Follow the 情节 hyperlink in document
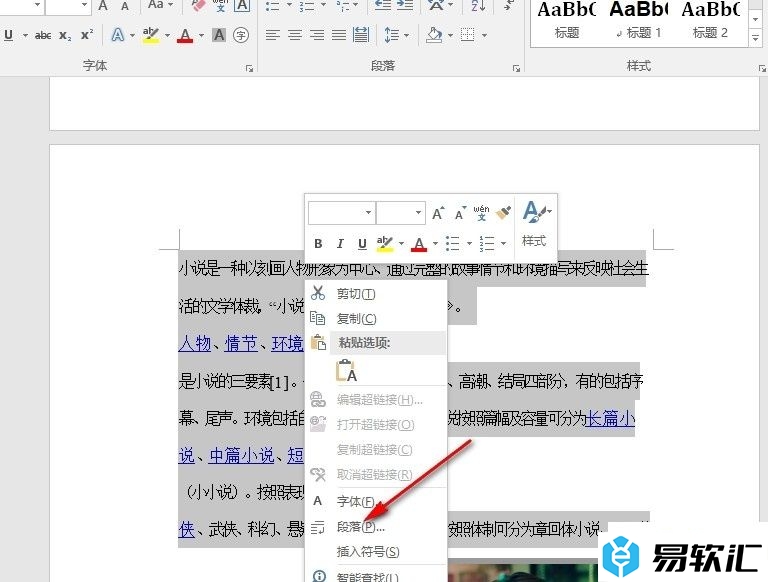 [x=241, y=343]
